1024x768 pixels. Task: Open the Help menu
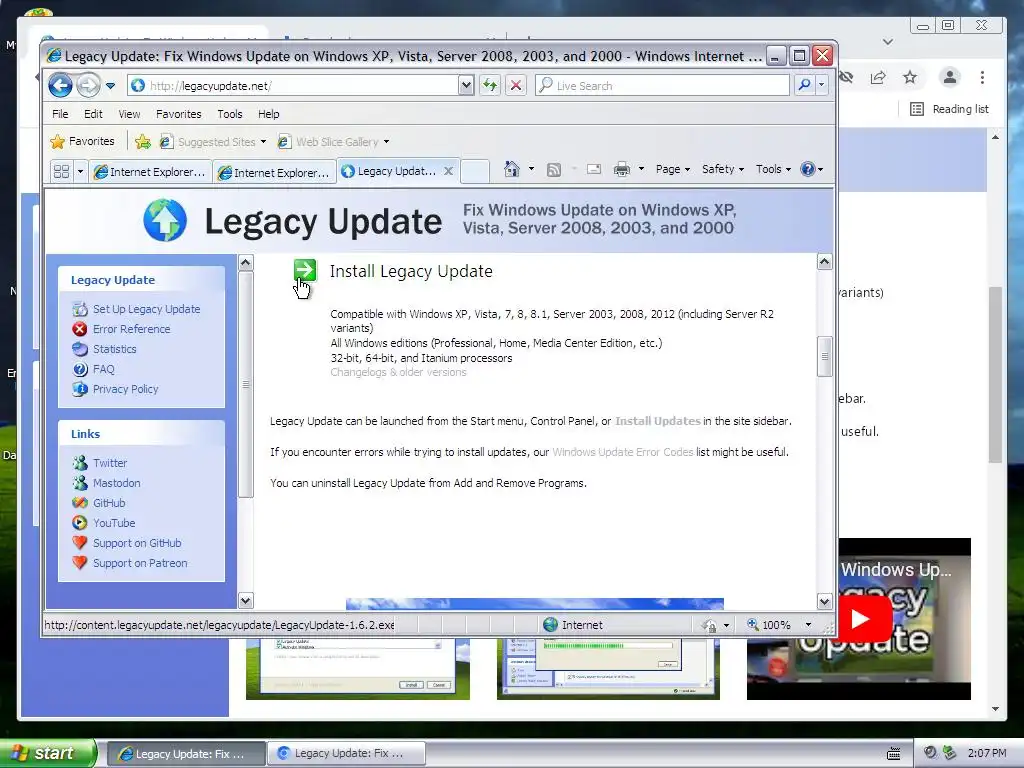[x=268, y=114]
